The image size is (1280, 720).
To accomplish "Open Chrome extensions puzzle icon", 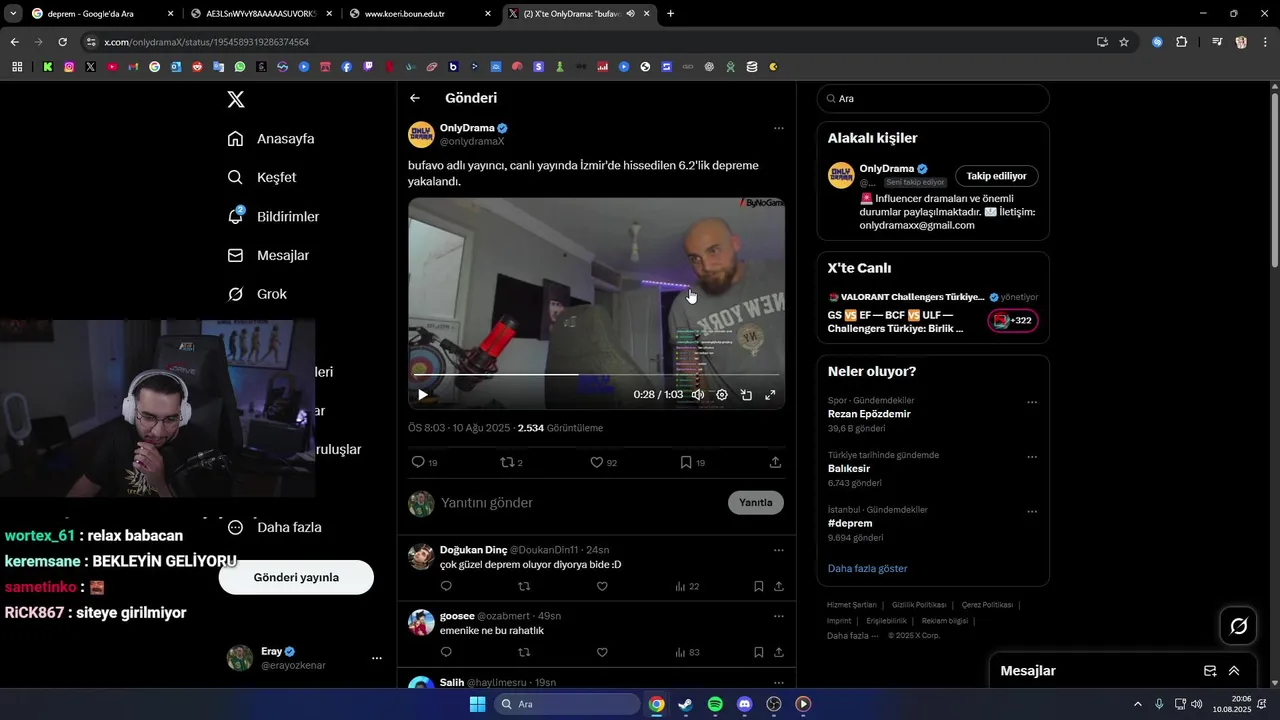I will point(1182,42).
